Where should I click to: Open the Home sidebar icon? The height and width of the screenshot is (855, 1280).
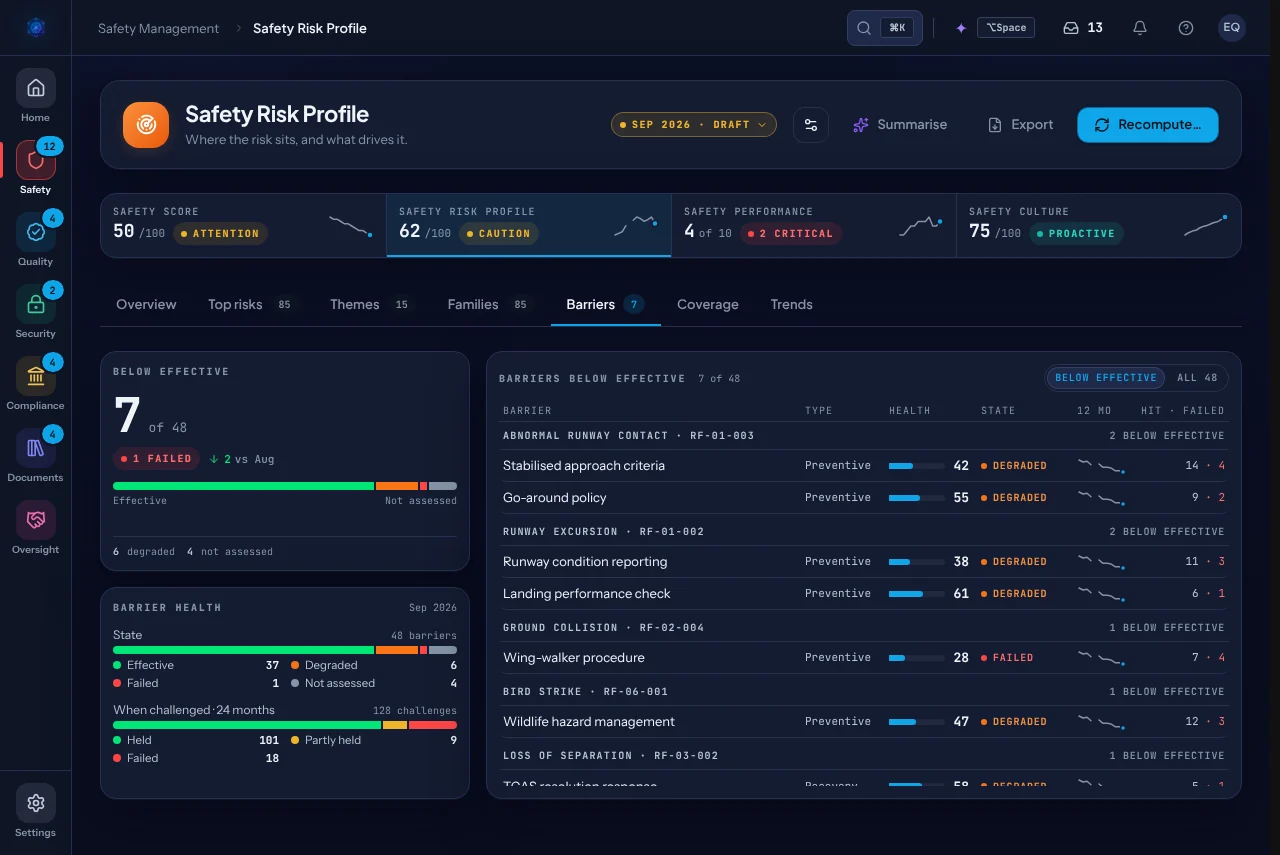35,88
